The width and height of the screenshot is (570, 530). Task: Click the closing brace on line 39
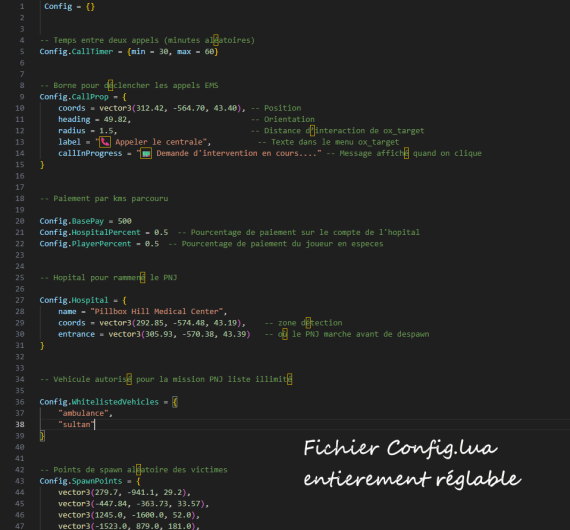42,435
